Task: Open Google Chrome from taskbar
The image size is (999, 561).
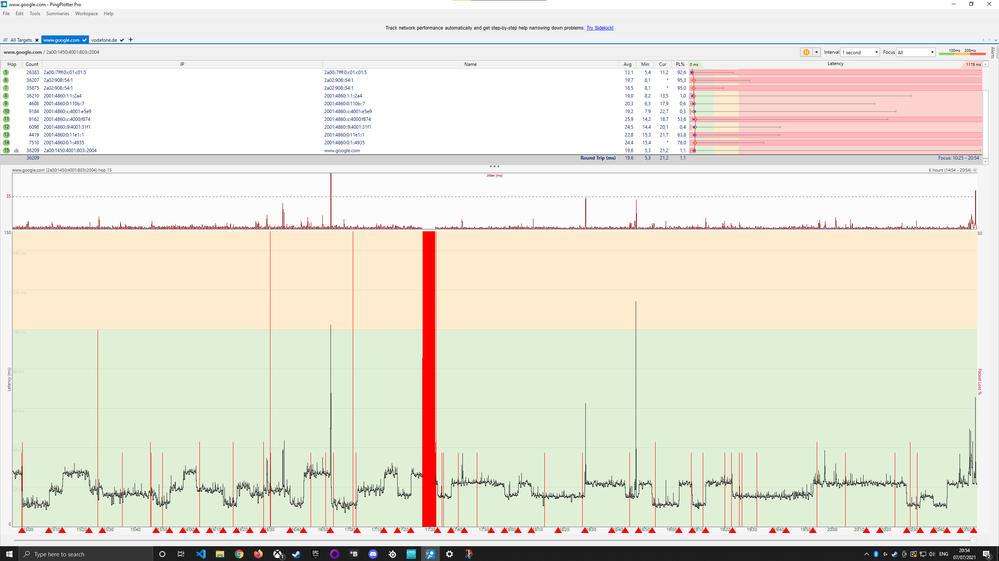Action: tap(239, 554)
